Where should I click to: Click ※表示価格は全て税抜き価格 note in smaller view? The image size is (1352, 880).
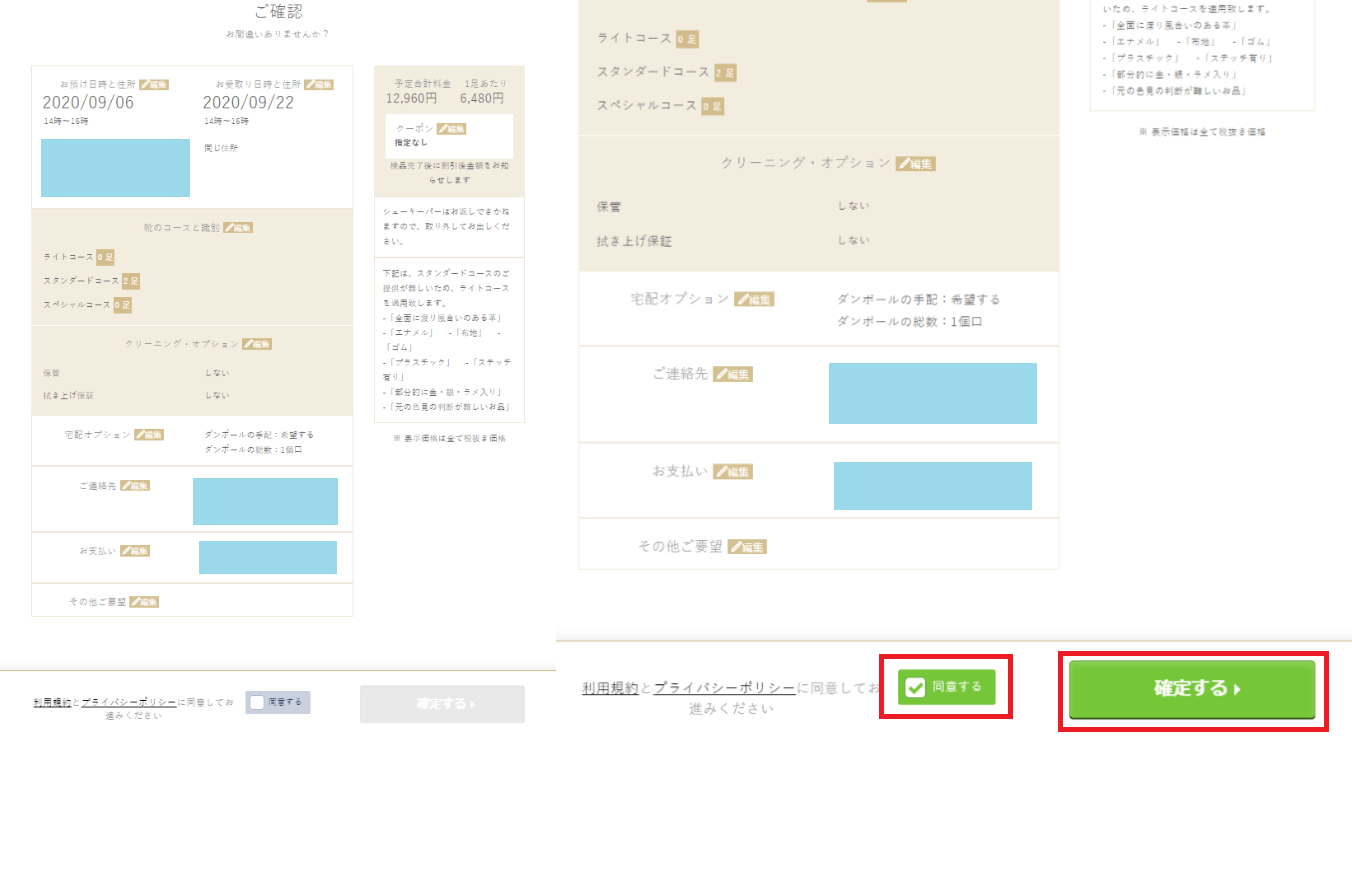[x=449, y=438]
